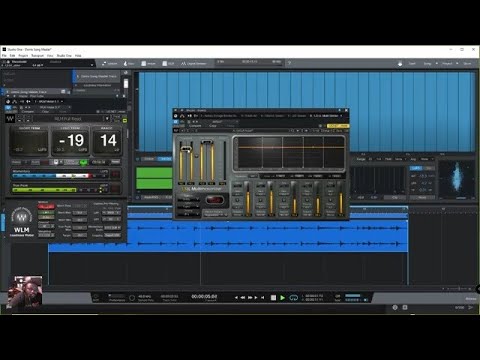Click the WLM long term -19 readout
Image resolution: width=480 pixels, height=360 pixels.
(x=70, y=141)
